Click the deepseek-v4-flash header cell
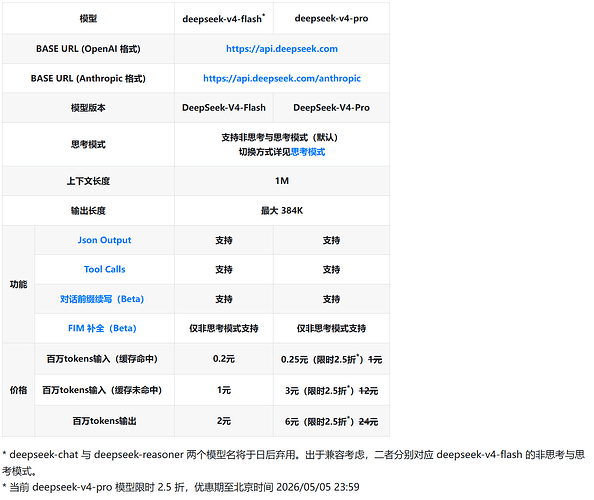 [224, 18]
